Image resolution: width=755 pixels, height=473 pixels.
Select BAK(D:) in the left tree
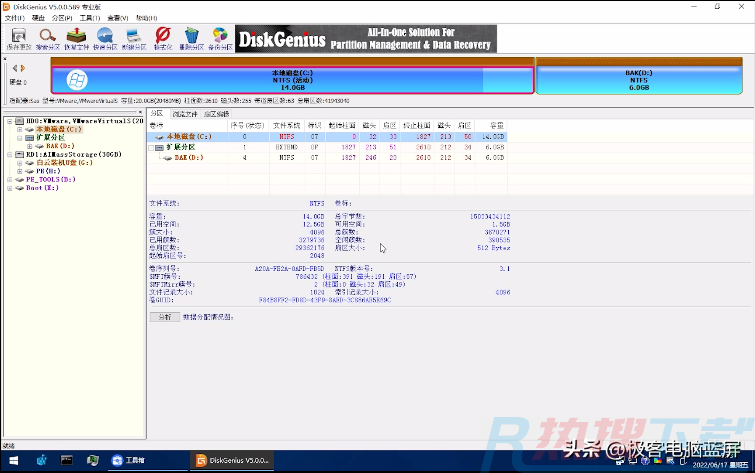coord(60,146)
